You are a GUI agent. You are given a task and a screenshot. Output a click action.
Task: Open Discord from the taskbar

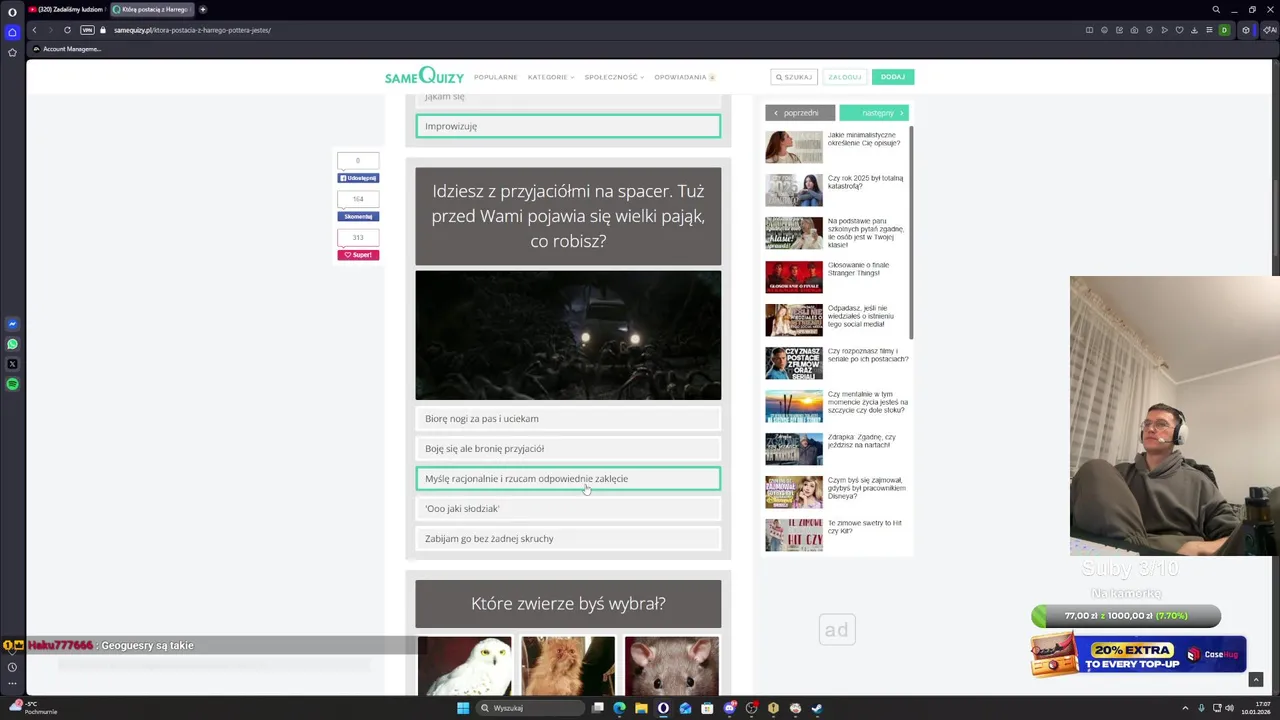729,708
